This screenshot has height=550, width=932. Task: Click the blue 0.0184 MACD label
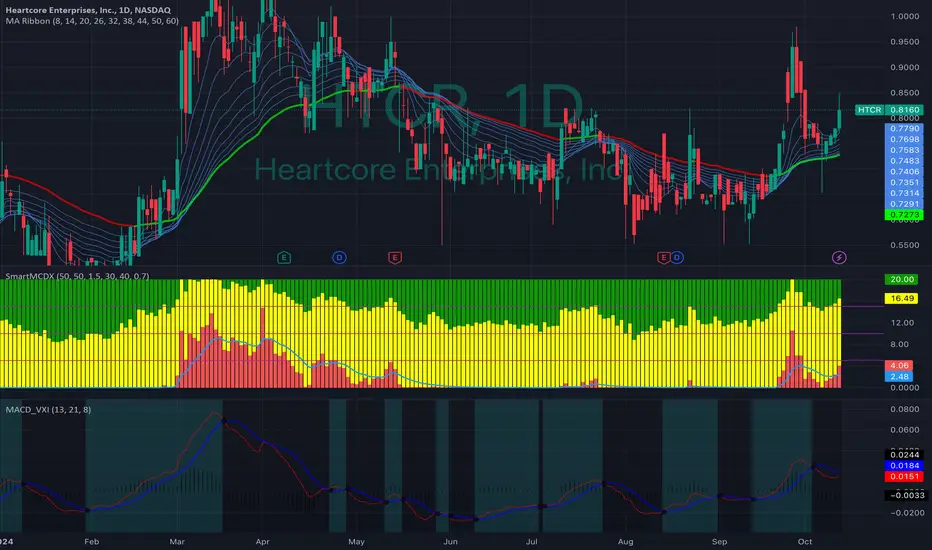[904, 466]
